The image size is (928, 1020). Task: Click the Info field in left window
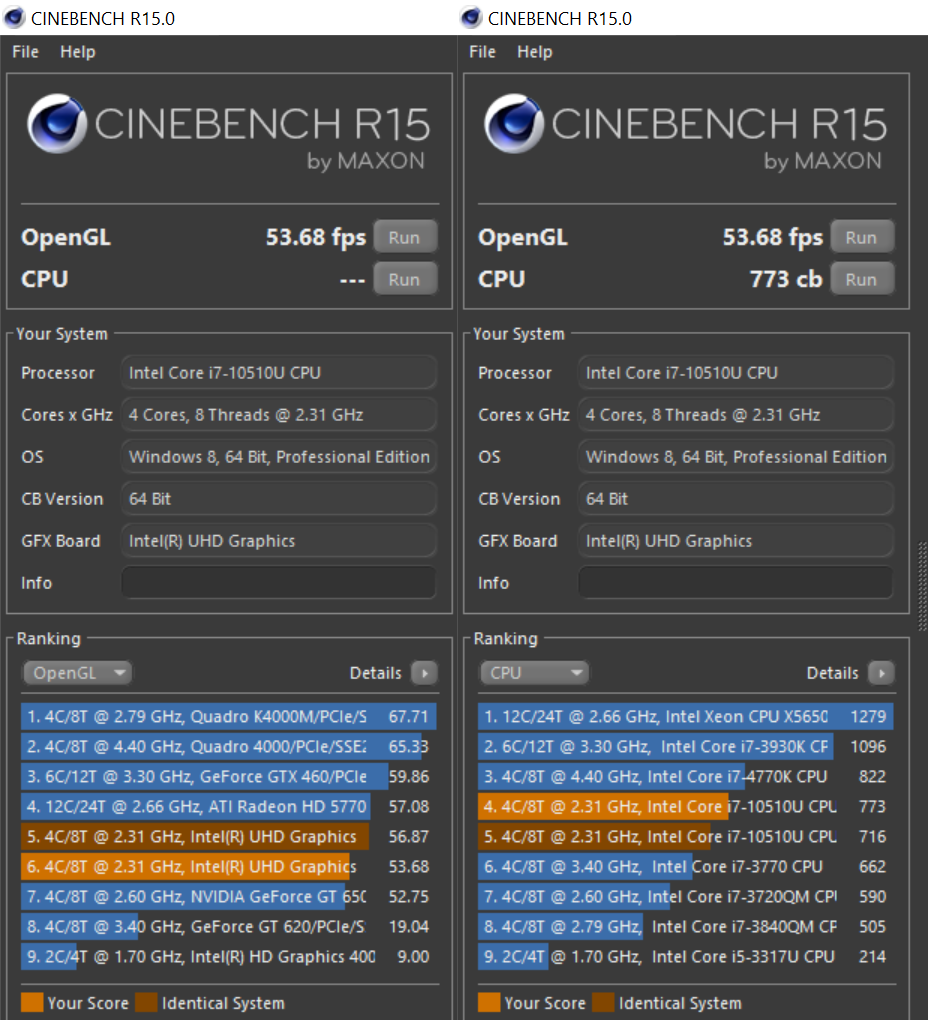coord(278,582)
